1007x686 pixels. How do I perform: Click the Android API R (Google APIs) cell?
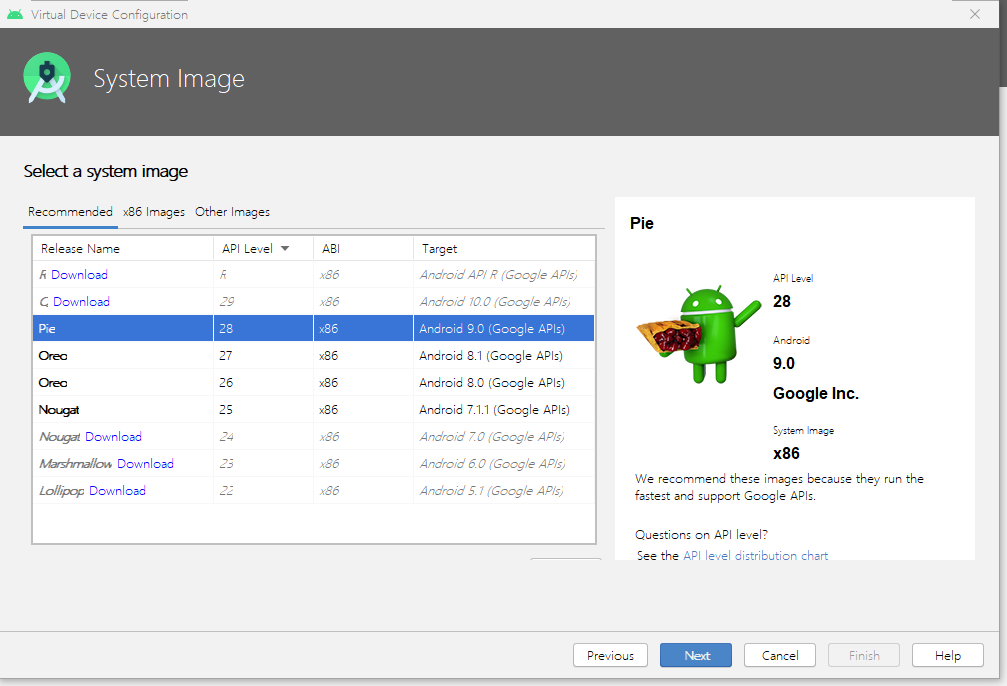coord(504,274)
